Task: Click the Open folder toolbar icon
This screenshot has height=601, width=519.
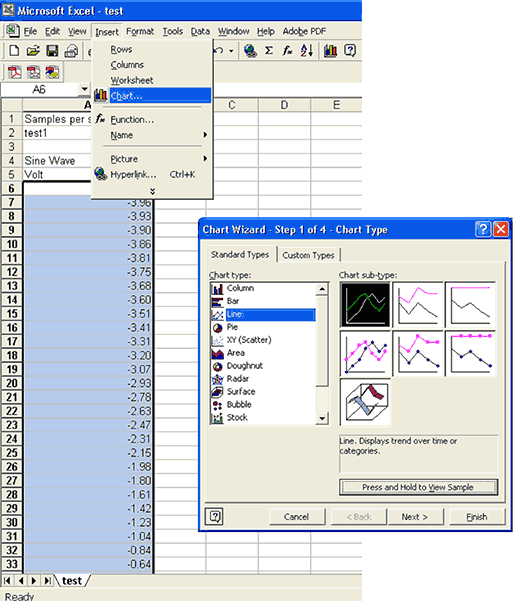Action: (x=33, y=51)
